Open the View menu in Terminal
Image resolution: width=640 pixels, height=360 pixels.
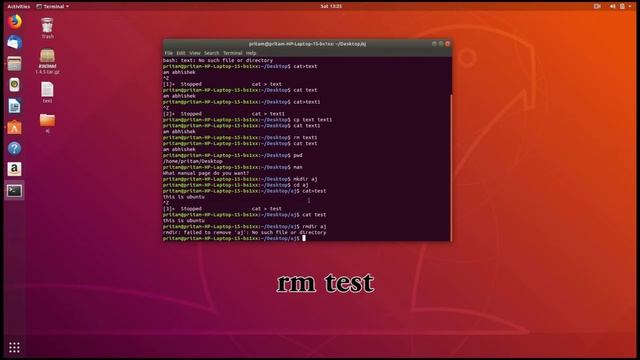pos(195,53)
